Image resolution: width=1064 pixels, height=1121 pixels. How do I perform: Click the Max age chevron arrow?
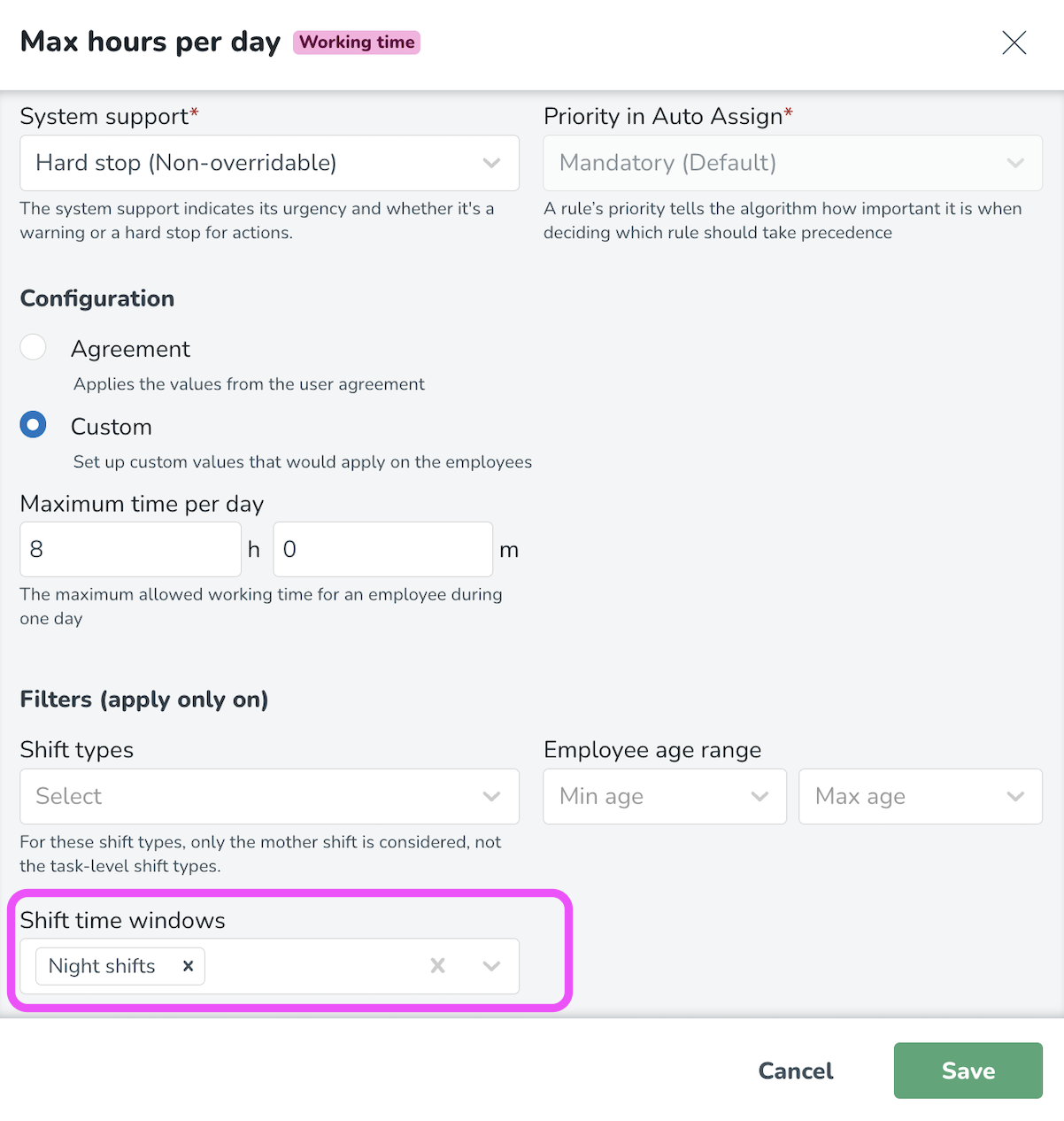click(1015, 796)
